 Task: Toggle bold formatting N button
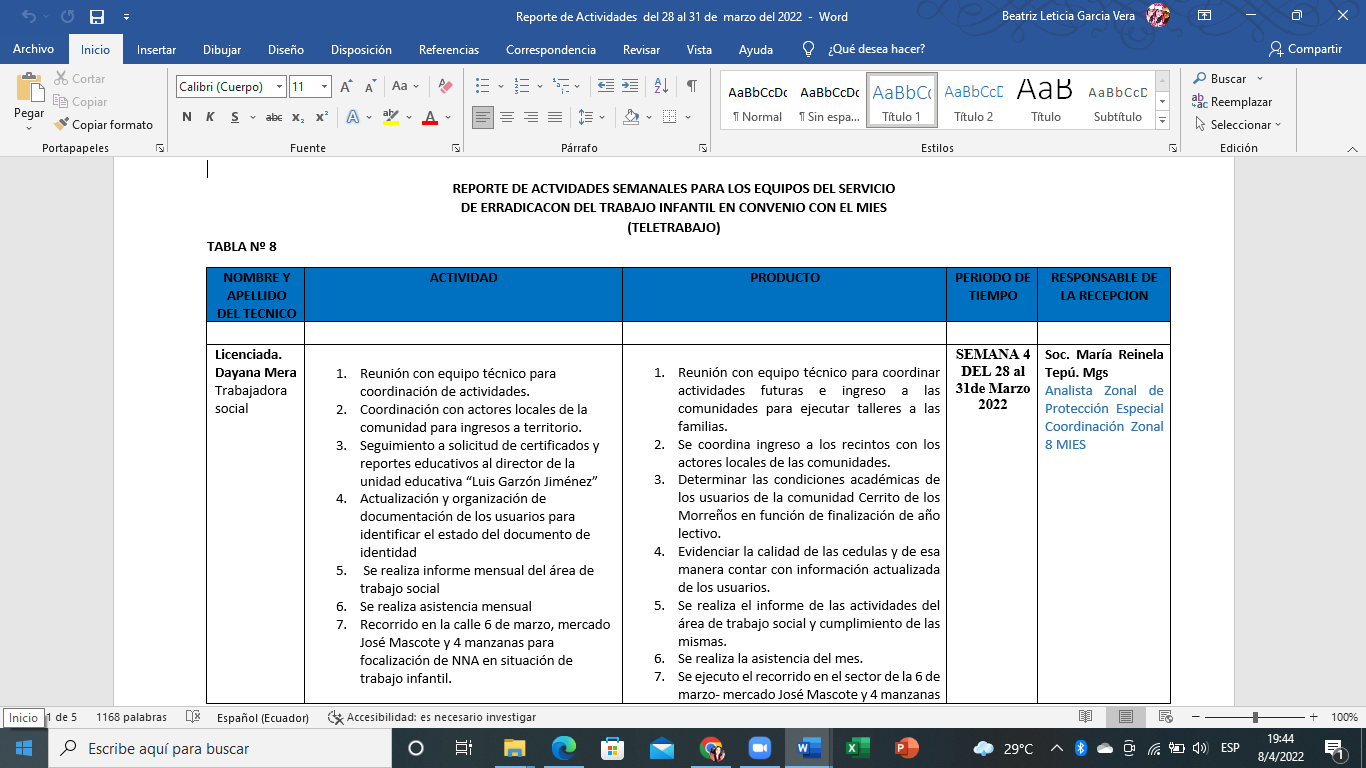[x=187, y=117]
